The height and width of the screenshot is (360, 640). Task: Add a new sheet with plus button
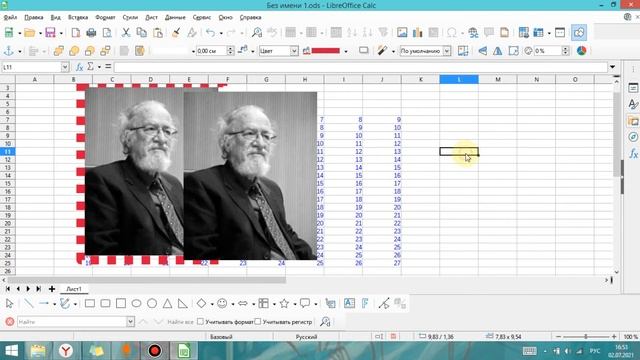[52, 289]
